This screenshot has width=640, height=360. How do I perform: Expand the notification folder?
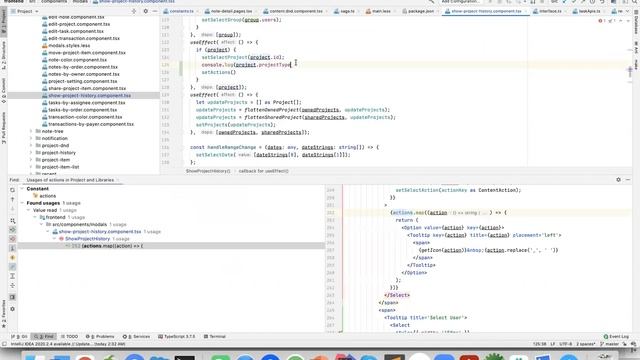(x=31, y=138)
